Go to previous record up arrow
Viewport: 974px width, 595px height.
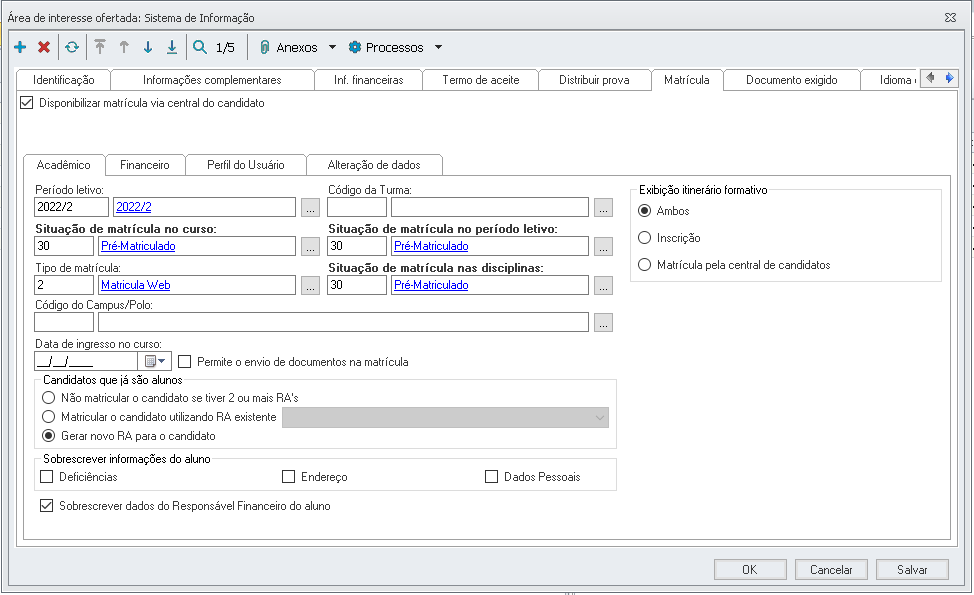(124, 47)
